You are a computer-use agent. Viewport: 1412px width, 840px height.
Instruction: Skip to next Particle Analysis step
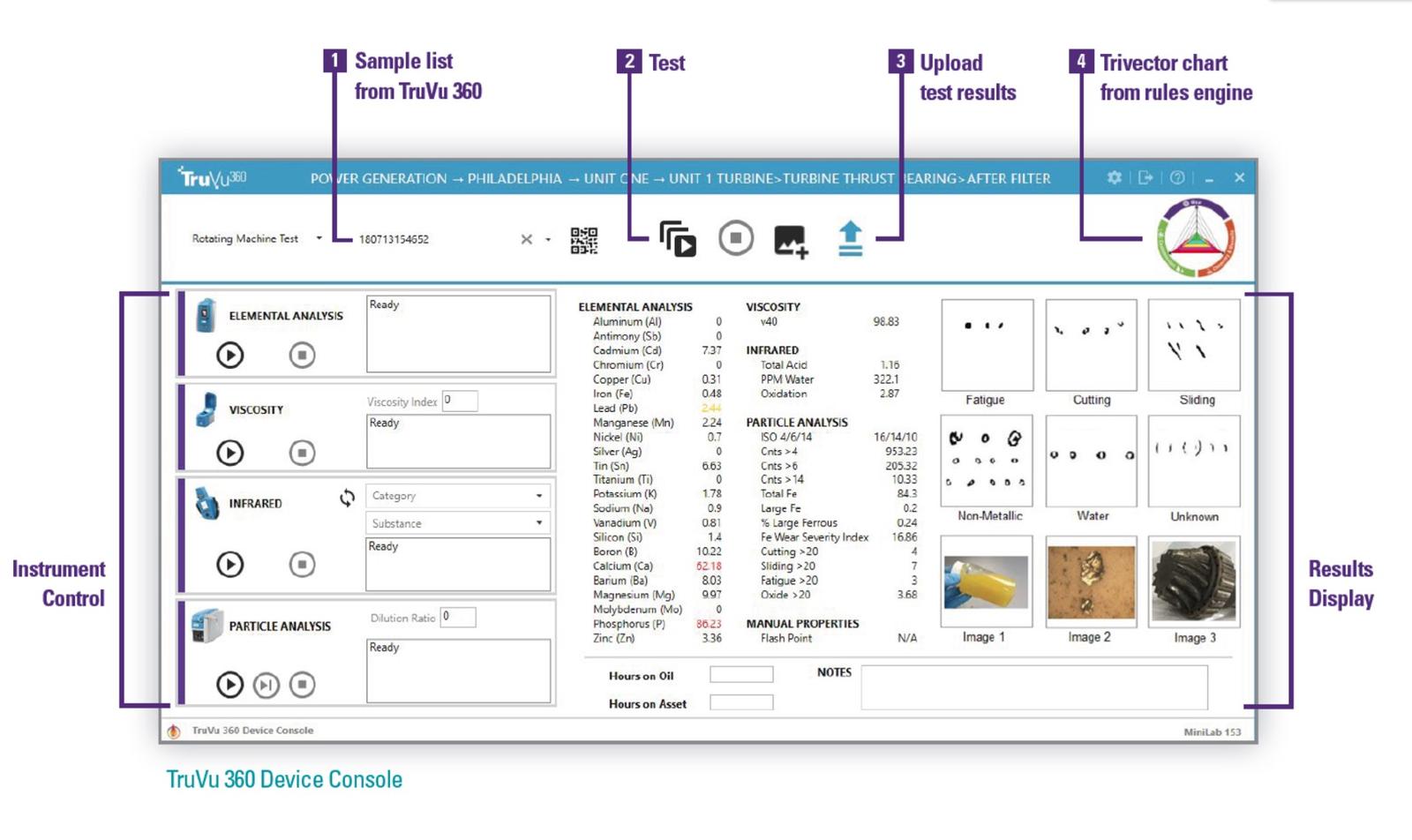266,684
